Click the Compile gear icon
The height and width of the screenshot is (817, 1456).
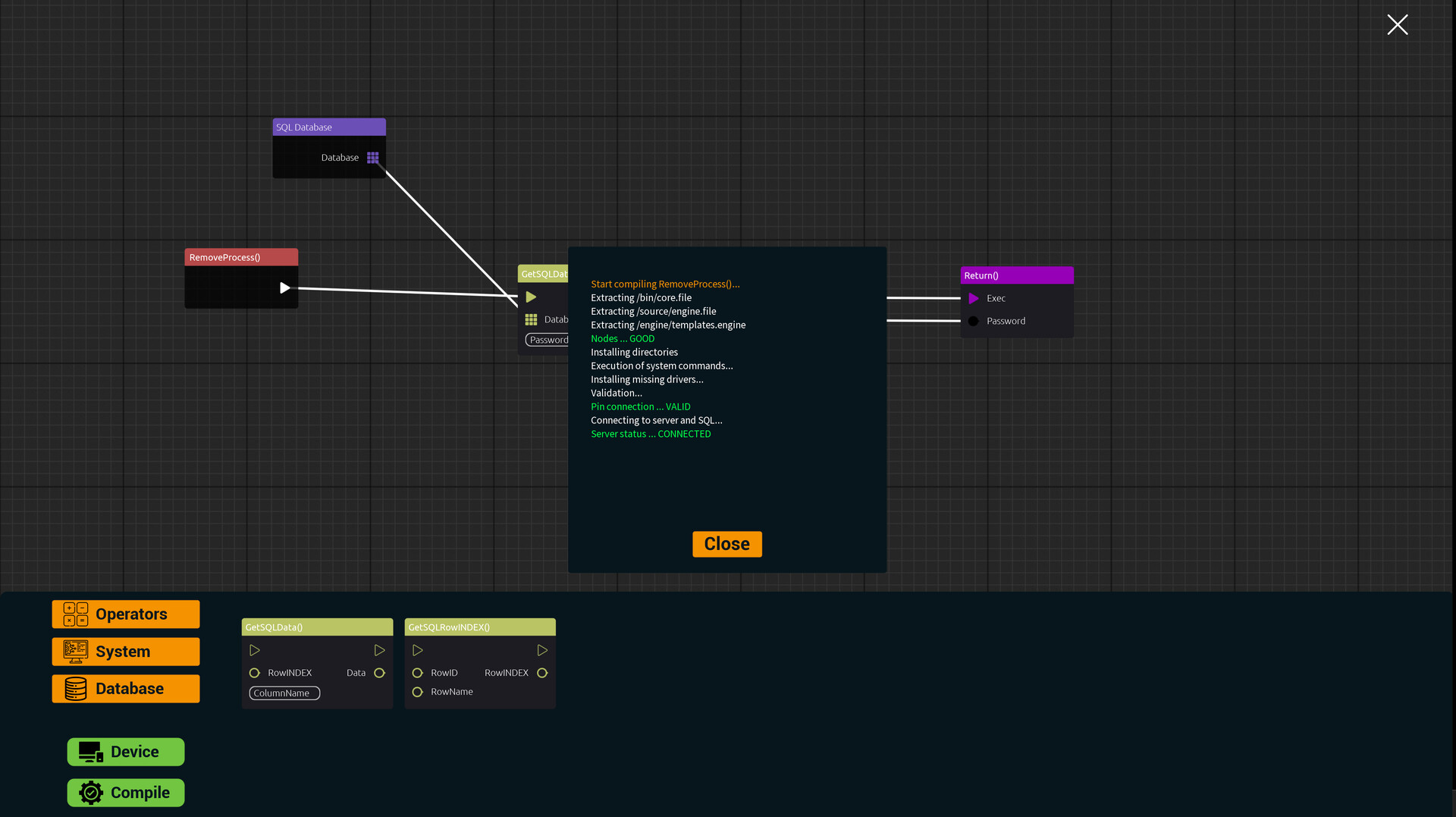(x=91, y=792)
